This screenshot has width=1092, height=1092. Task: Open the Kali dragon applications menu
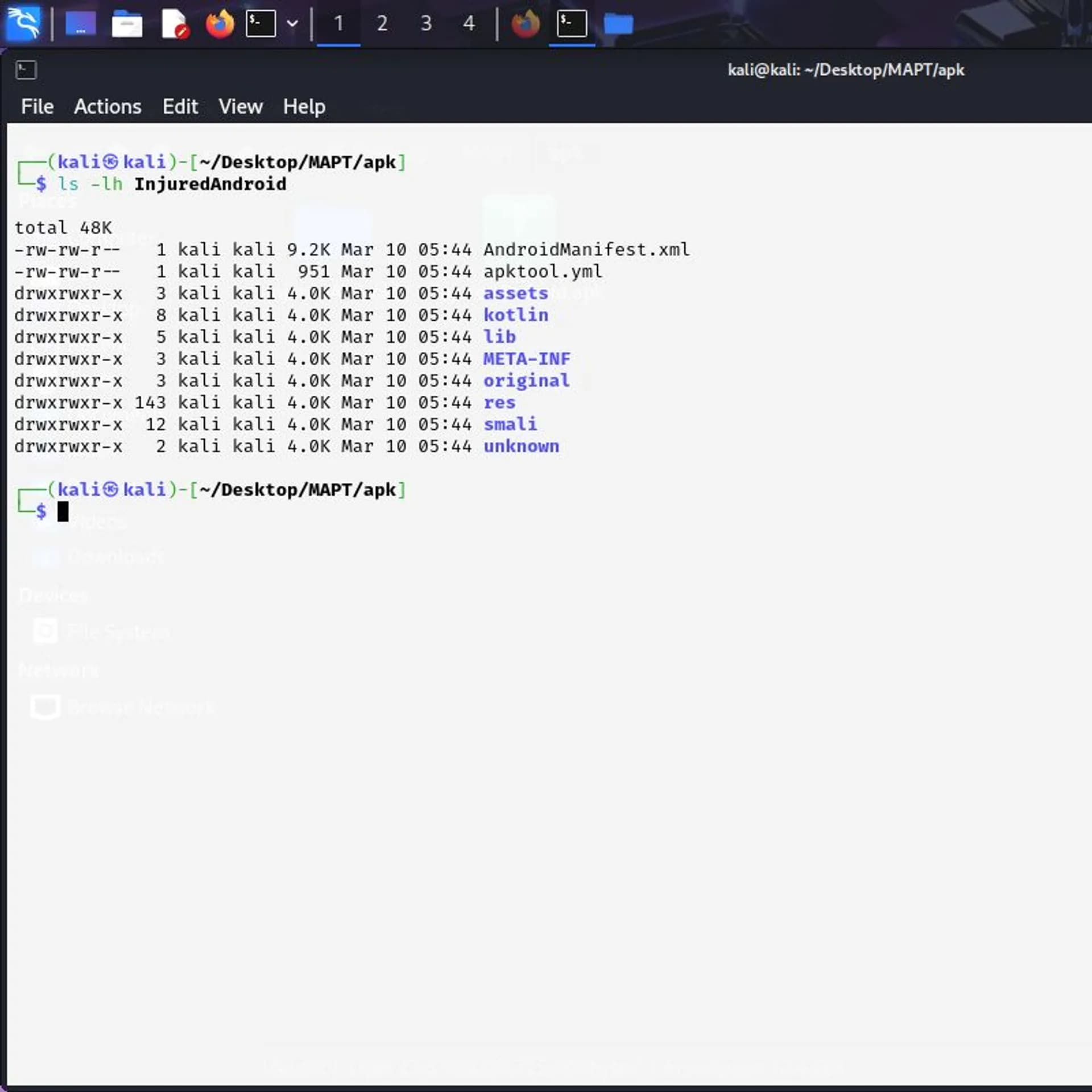[x=23, y=23]
